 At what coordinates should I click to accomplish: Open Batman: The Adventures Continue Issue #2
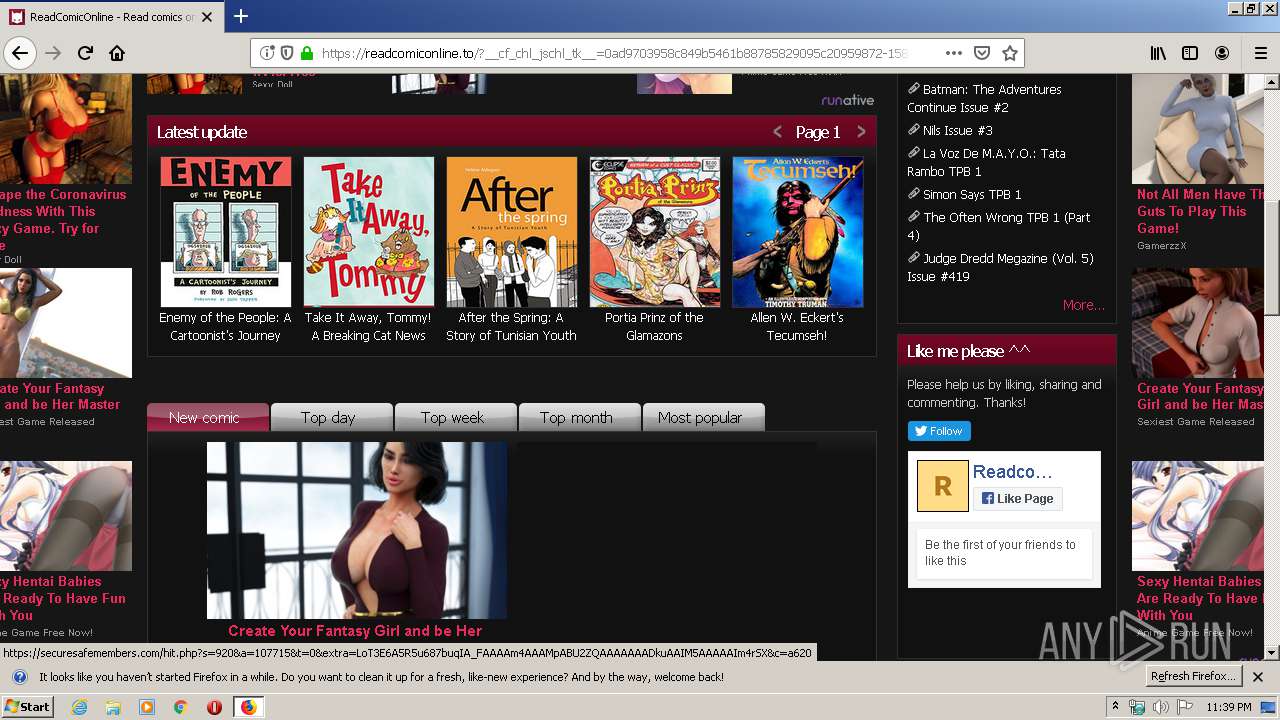[985, 98]
